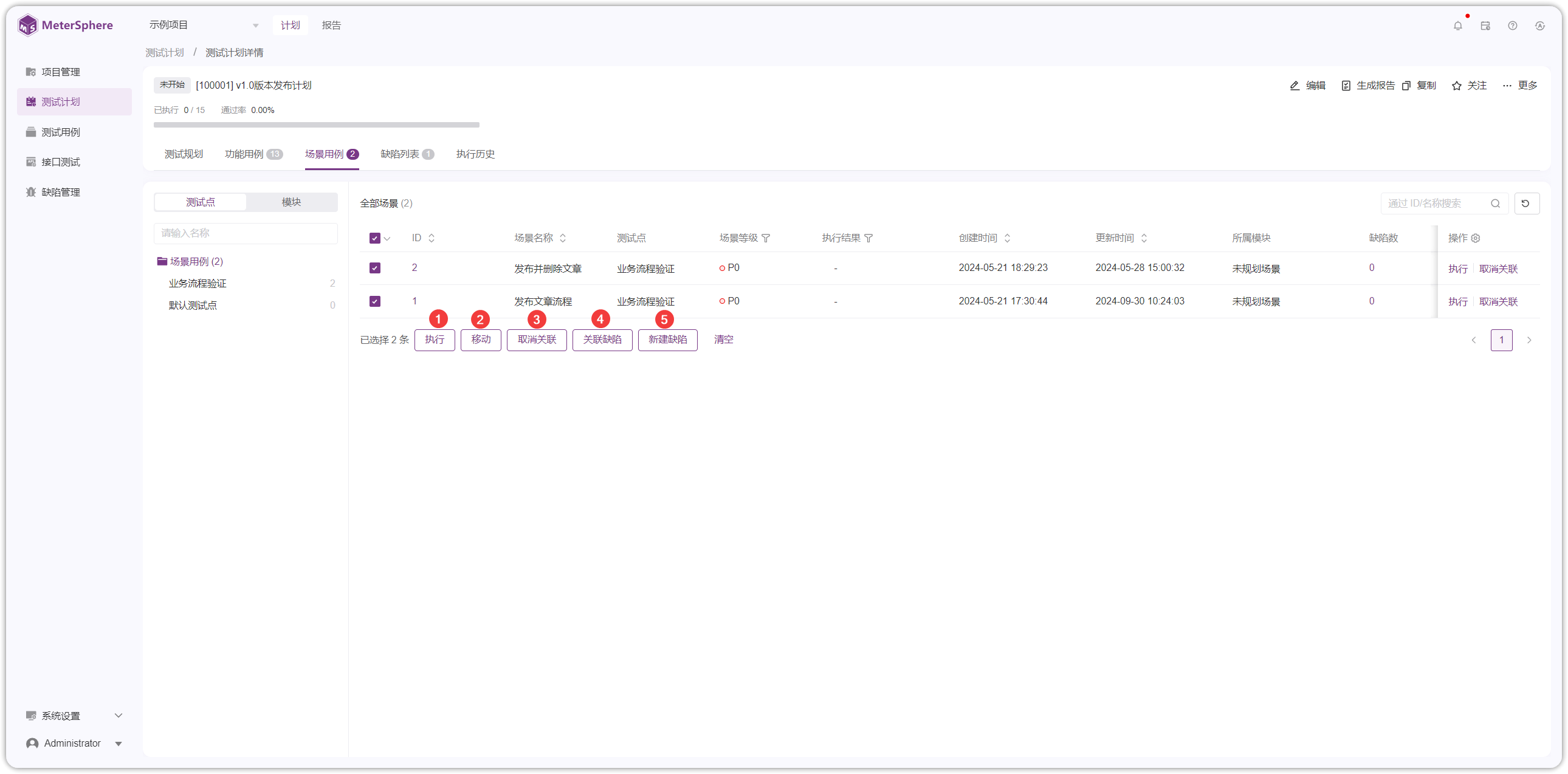Open the 执行历史 tab
This screenshot has height=774, width=1568.
coord(475,154)
